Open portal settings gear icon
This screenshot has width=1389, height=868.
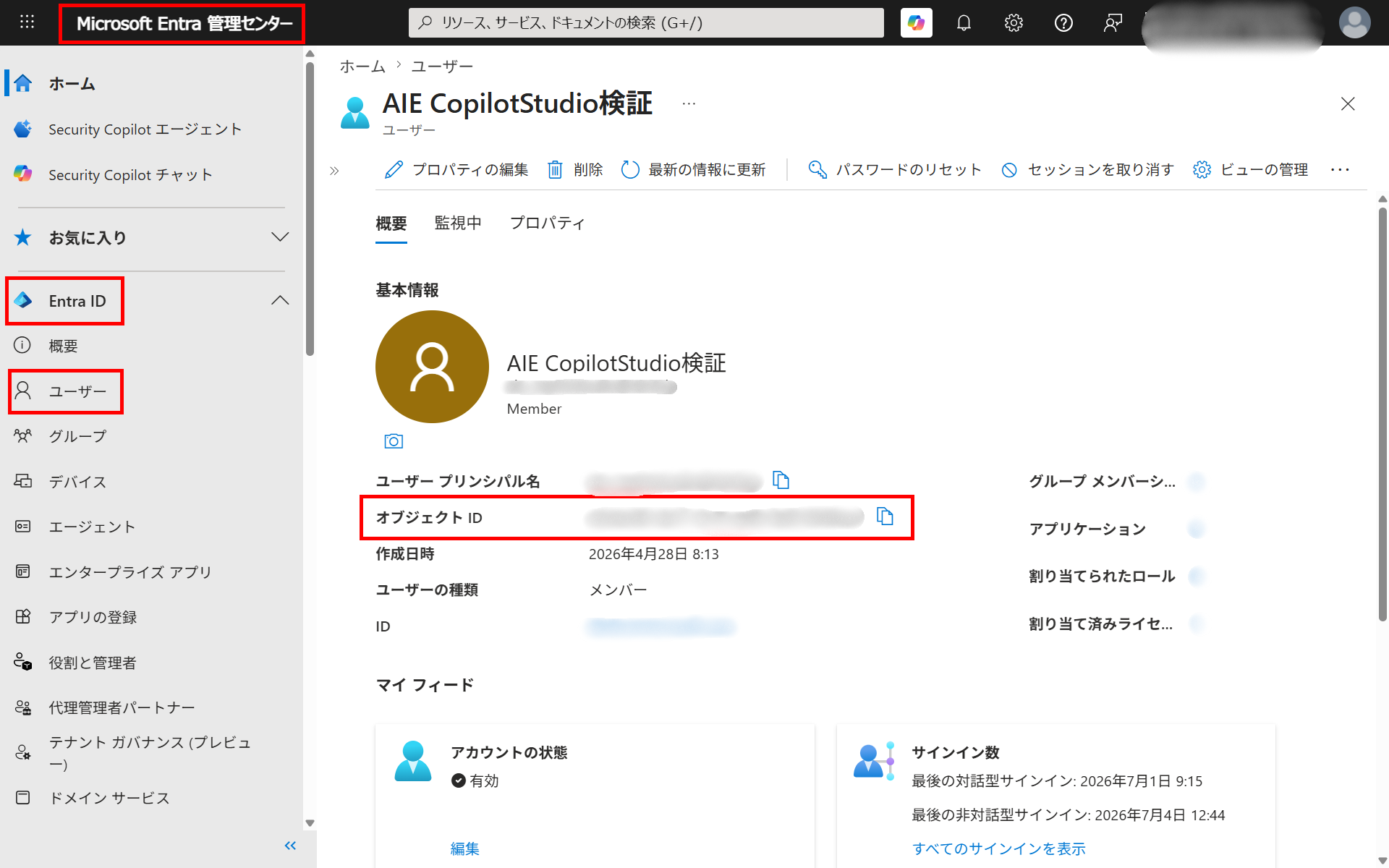pos(1014,23)
